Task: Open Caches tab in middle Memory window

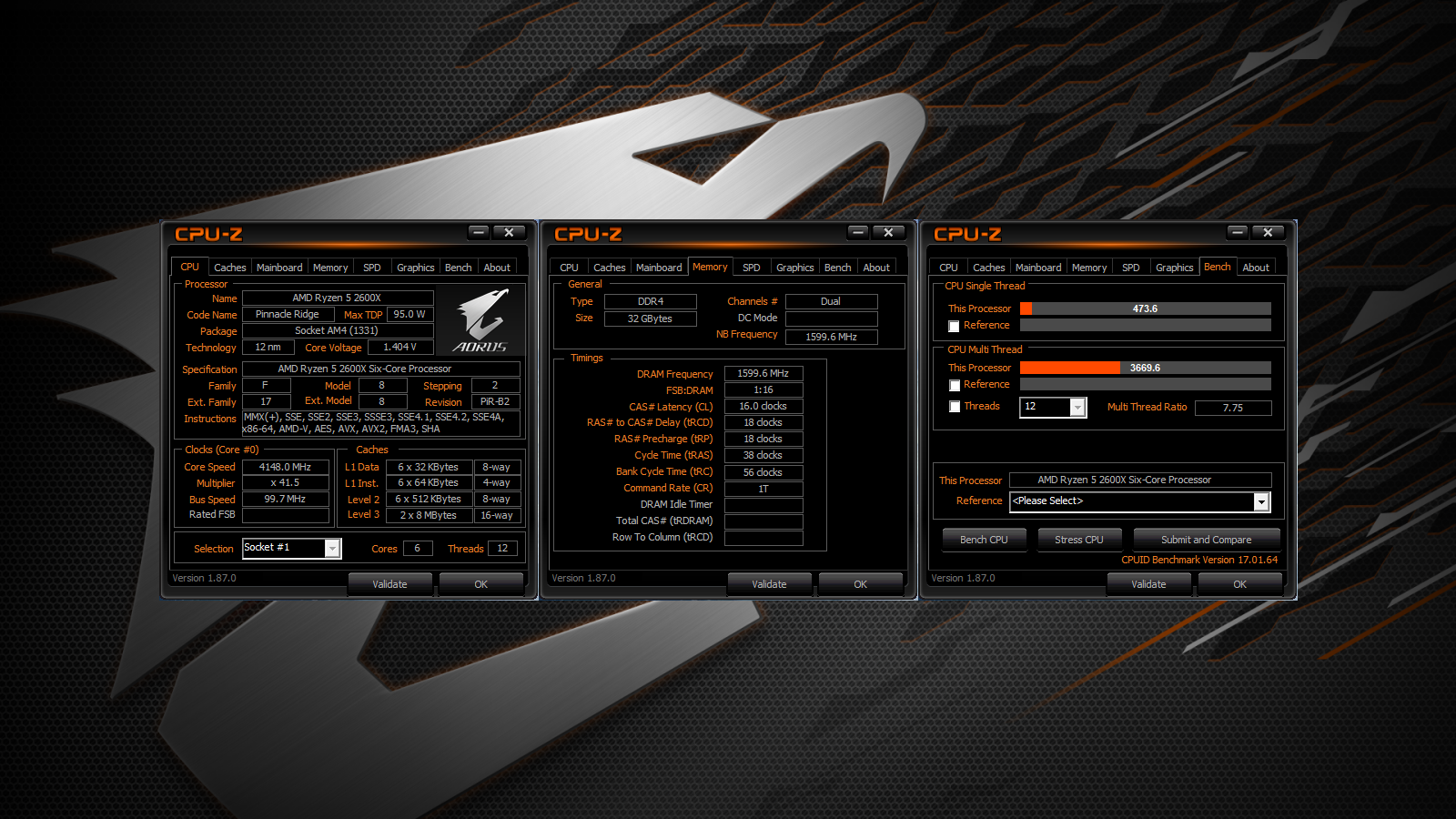Action: point(610,268)
